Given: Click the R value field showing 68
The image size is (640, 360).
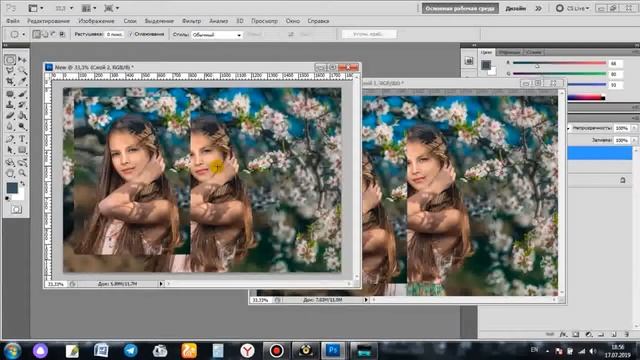Looking at the screenshot, I should 615,63.
